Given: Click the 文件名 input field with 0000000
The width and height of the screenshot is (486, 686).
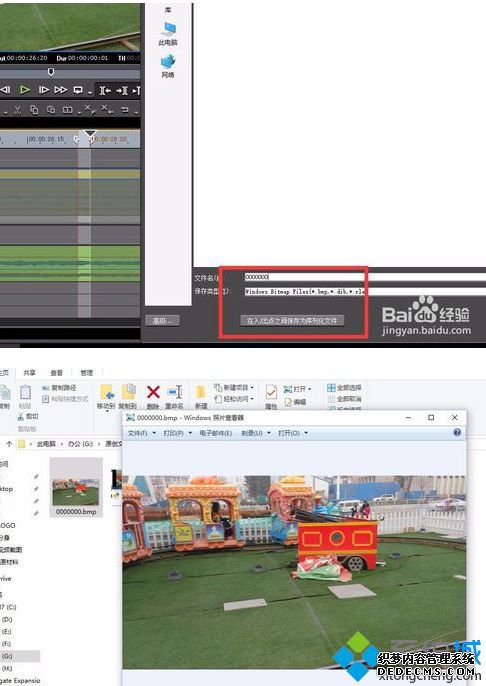Looking at the screenshot, I should pos(365,276).
